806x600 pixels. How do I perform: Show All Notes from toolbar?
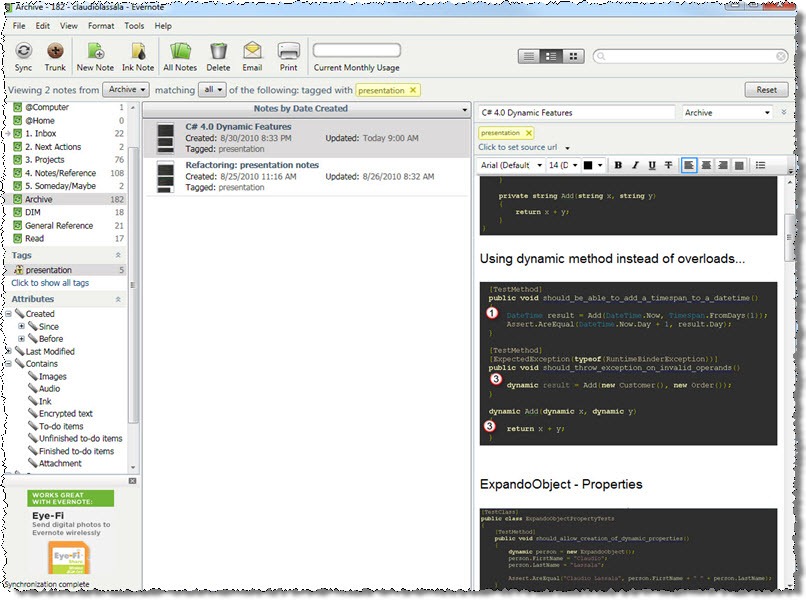click(180, 57)
